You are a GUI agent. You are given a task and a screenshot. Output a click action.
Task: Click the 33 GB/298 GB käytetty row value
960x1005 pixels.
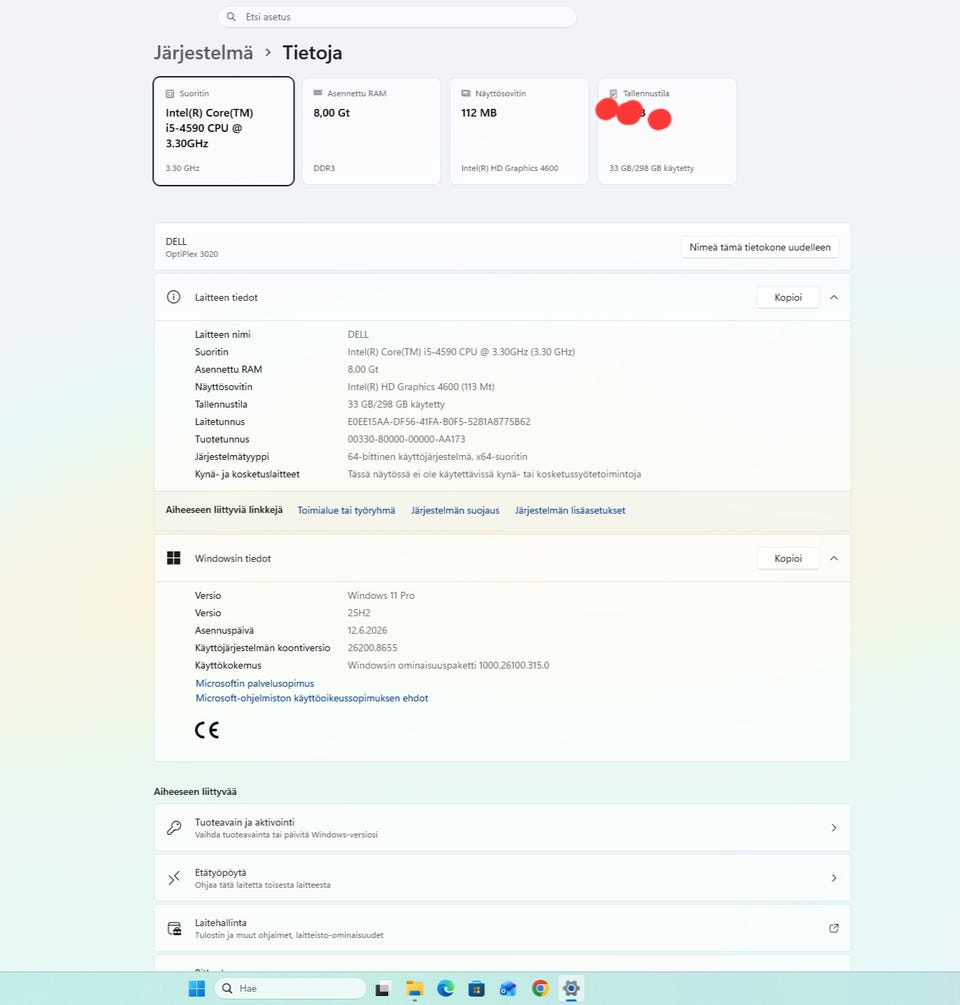[396, 404]
